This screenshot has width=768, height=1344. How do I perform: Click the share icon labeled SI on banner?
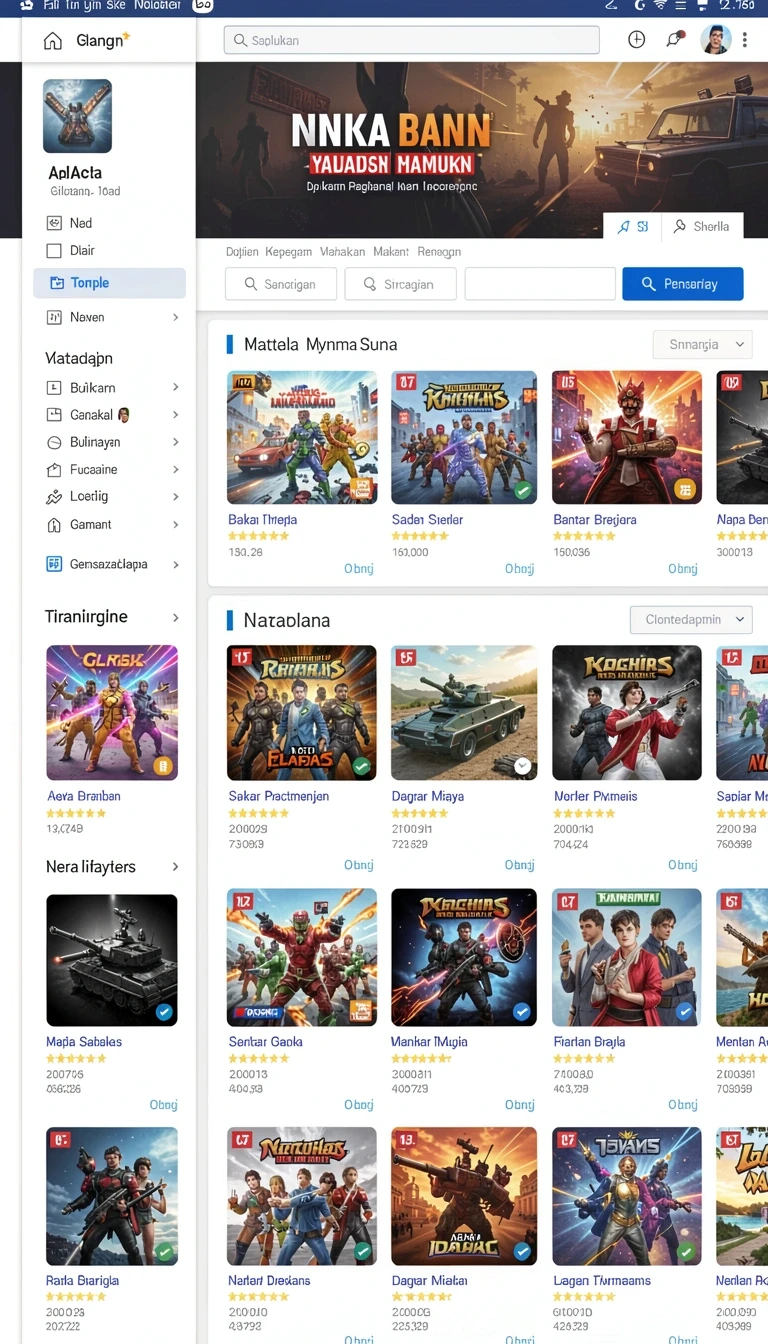[x=624, y=227]
